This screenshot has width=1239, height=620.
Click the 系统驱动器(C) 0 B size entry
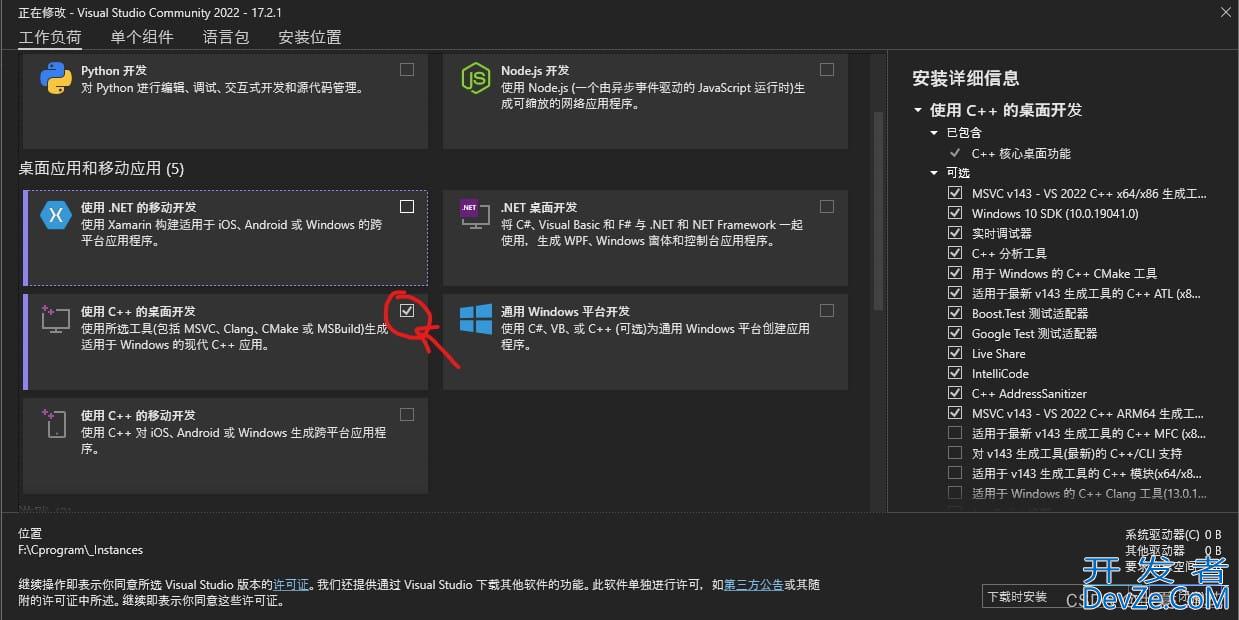click(x=1173, y=535)
